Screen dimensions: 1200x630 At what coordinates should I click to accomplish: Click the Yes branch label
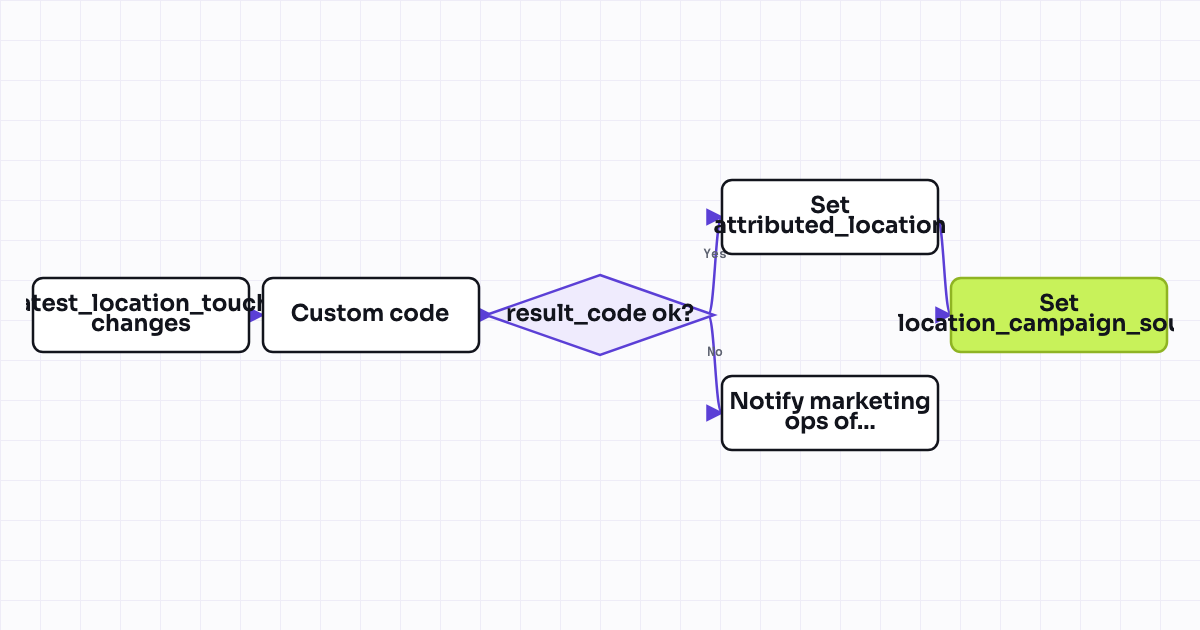[x=715, y=254]
